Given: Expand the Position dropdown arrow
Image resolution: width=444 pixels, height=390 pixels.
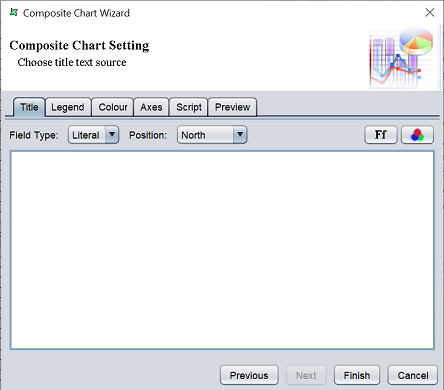Looking at the screenshot, I should 240,135.
